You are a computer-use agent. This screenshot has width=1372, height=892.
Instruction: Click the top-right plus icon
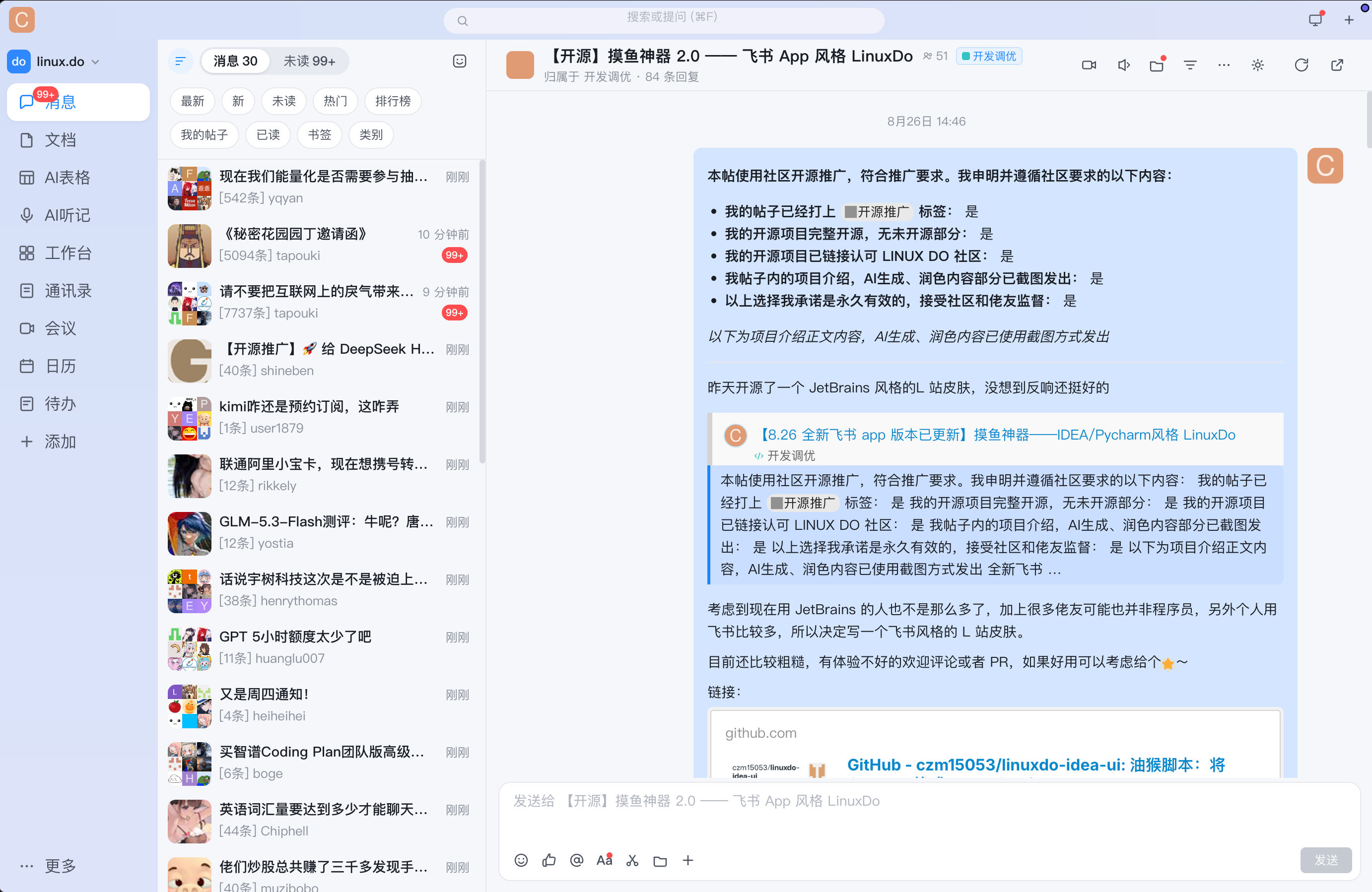1349,20
